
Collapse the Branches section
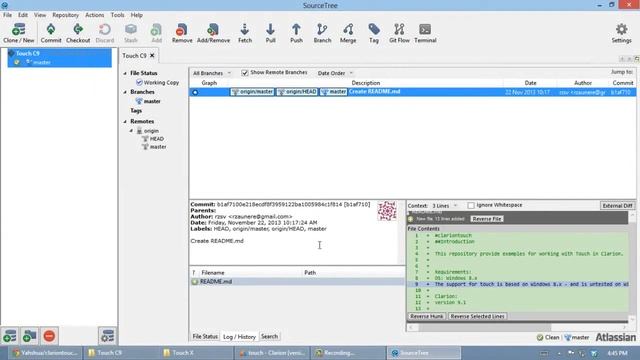pos(125,92)
